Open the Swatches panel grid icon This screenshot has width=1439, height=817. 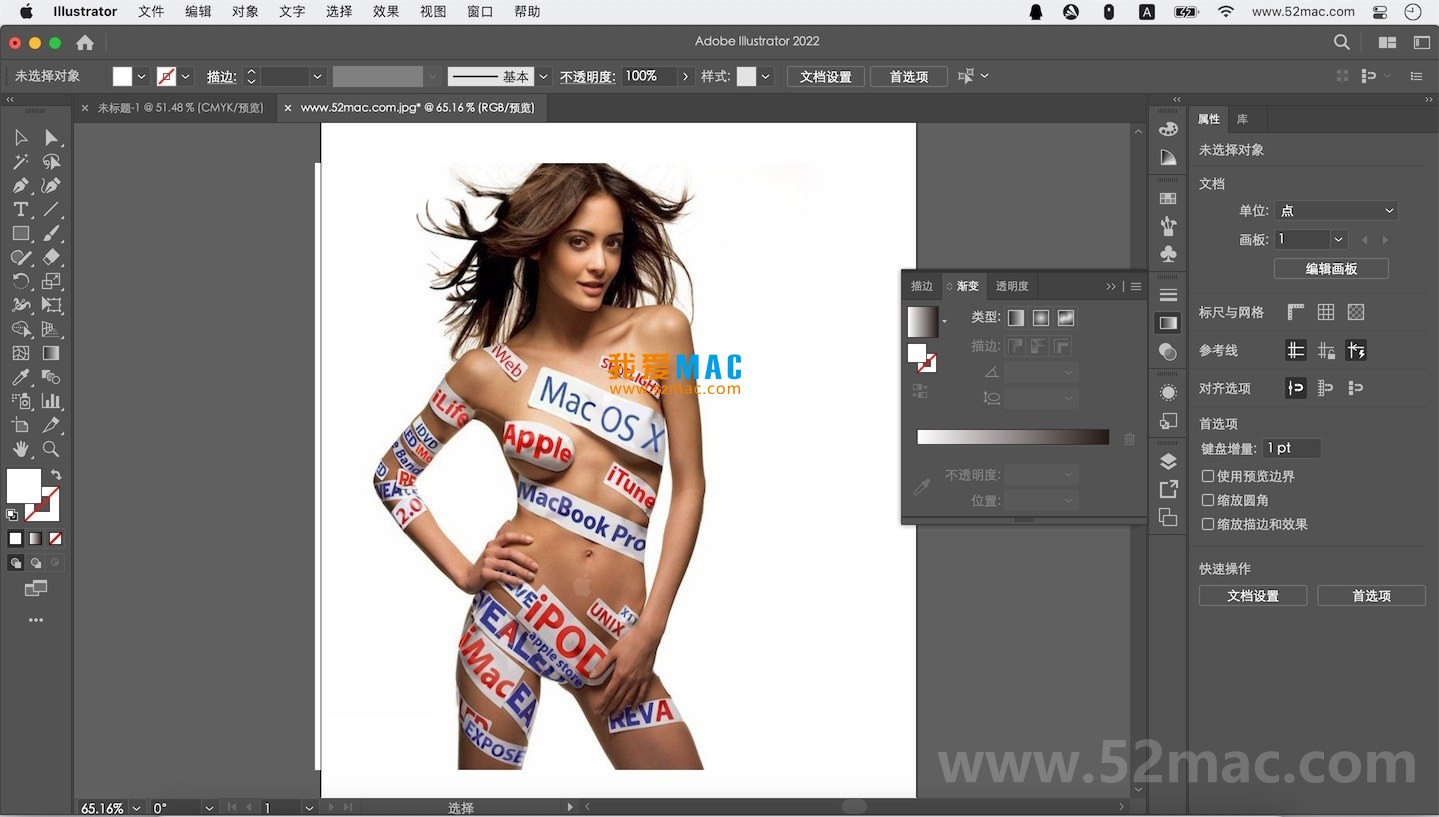click(1168, 198)
